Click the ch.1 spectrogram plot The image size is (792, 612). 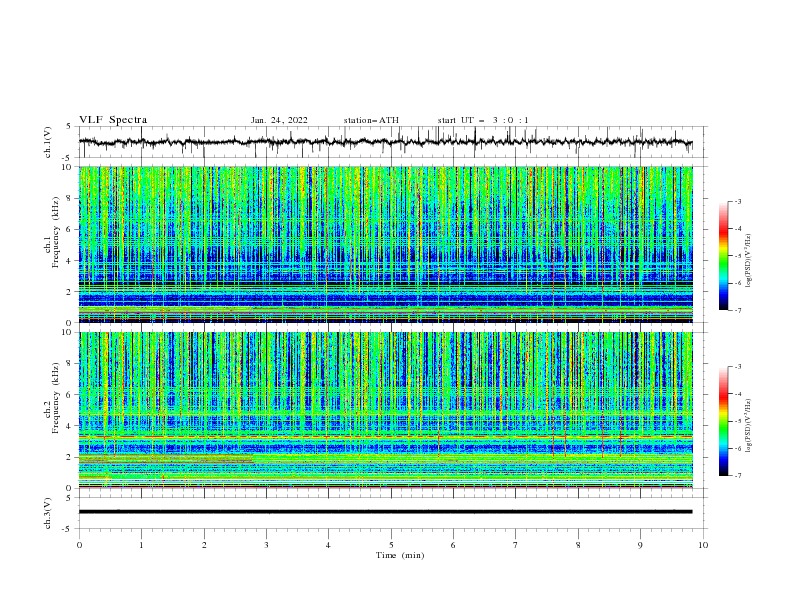click(x=386, y=244)
